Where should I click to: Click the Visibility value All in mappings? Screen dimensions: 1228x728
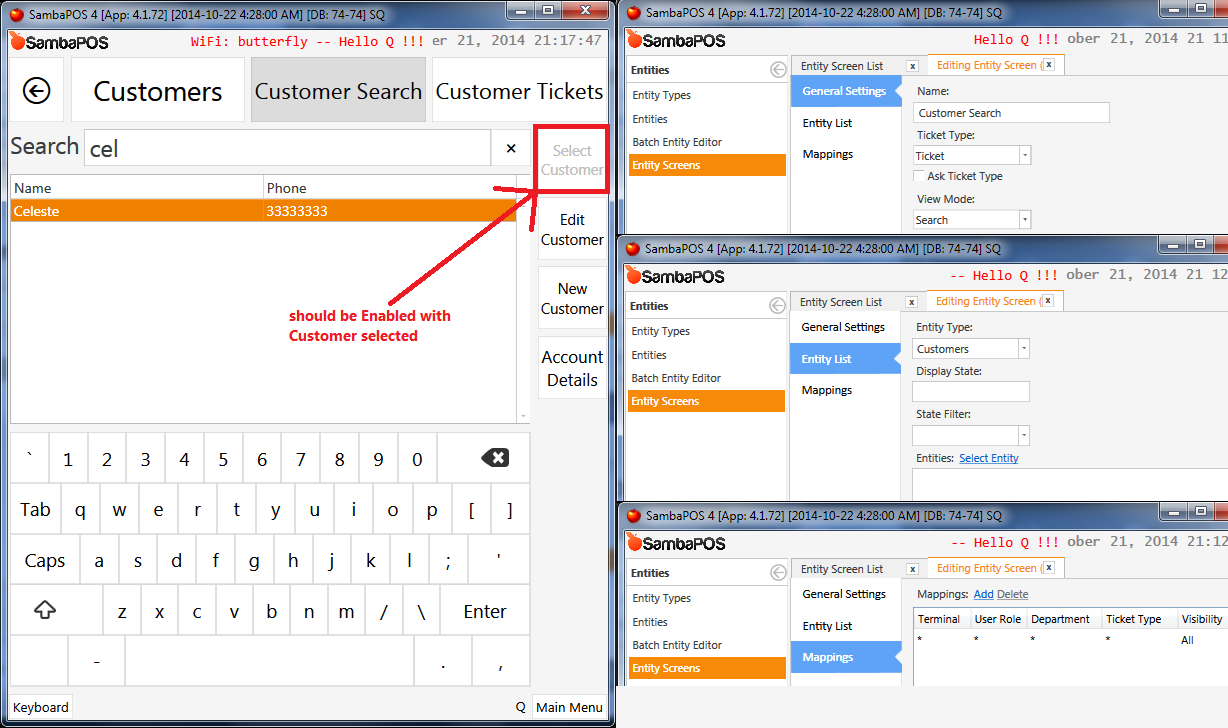(1187, 640)
